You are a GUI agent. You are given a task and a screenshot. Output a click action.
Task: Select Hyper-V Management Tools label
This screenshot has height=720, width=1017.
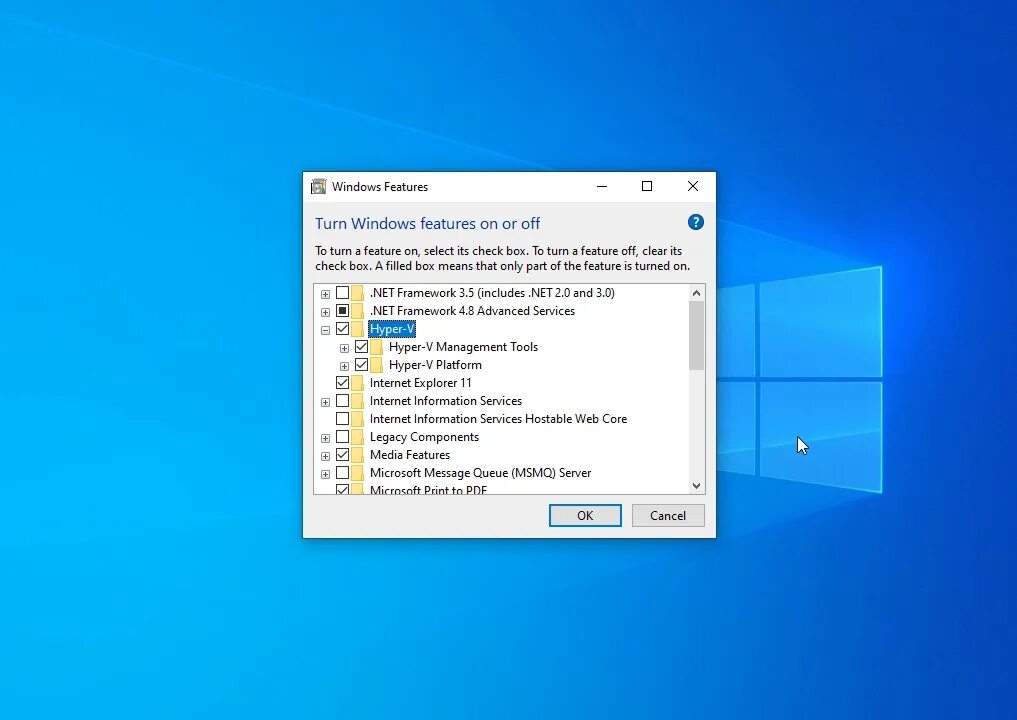click(463, 347)
